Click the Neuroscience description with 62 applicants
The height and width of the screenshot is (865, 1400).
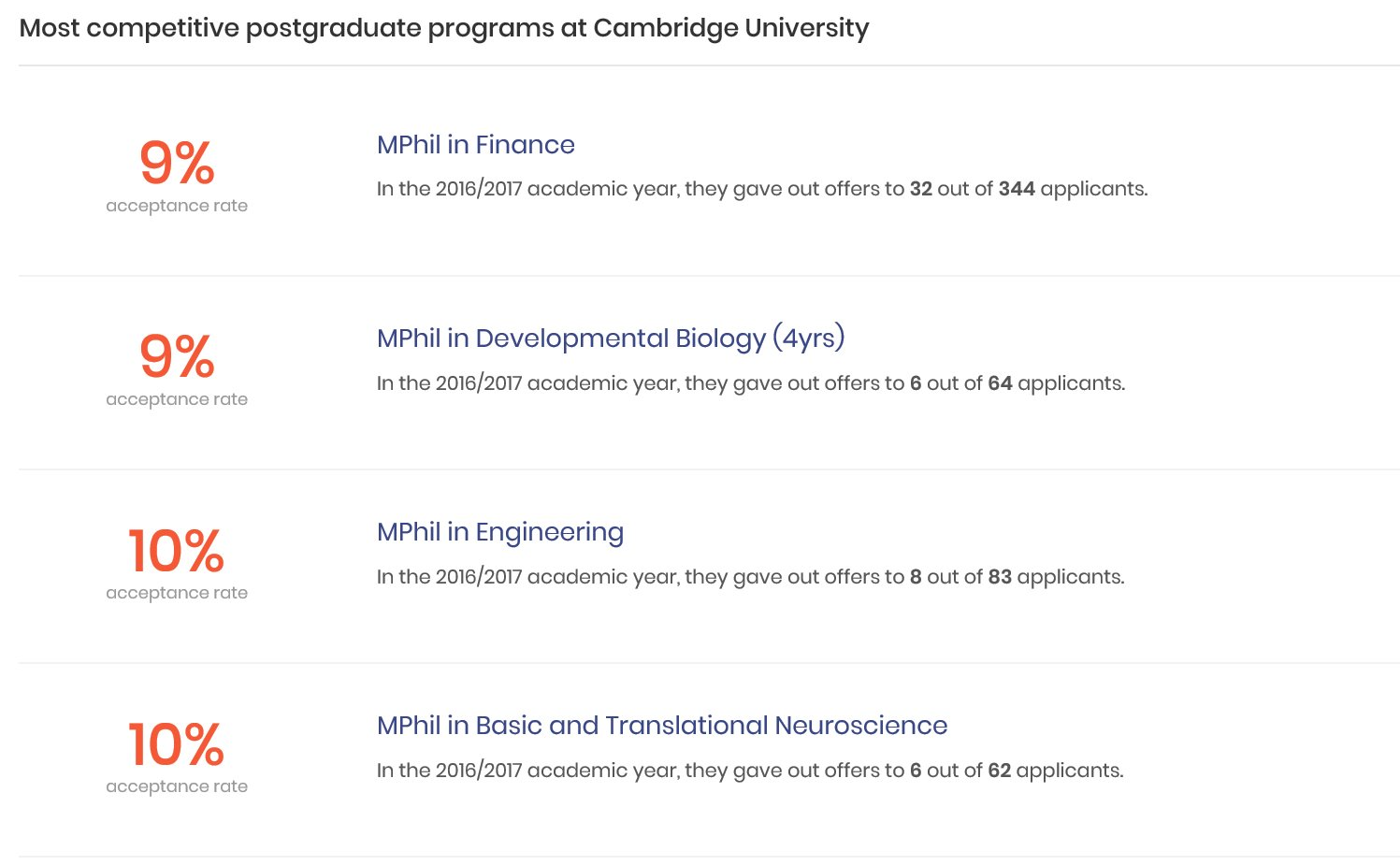(x=750, y=771)
